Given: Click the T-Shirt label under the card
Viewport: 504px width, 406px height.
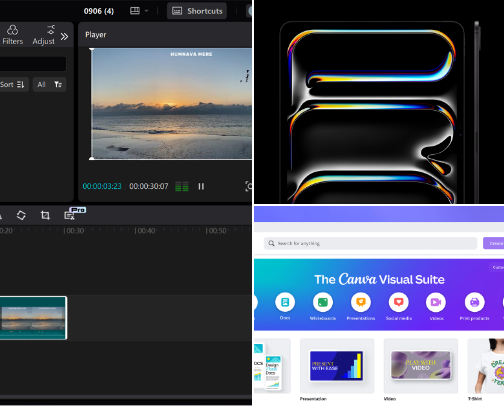Looking at the screenshot, I should click(x=475, y=399).
